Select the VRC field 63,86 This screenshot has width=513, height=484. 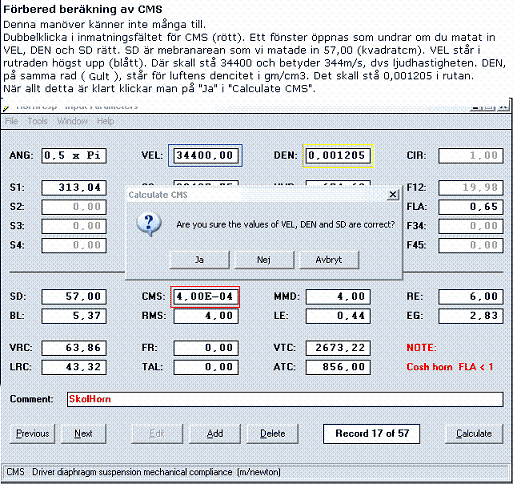[74, 348]
